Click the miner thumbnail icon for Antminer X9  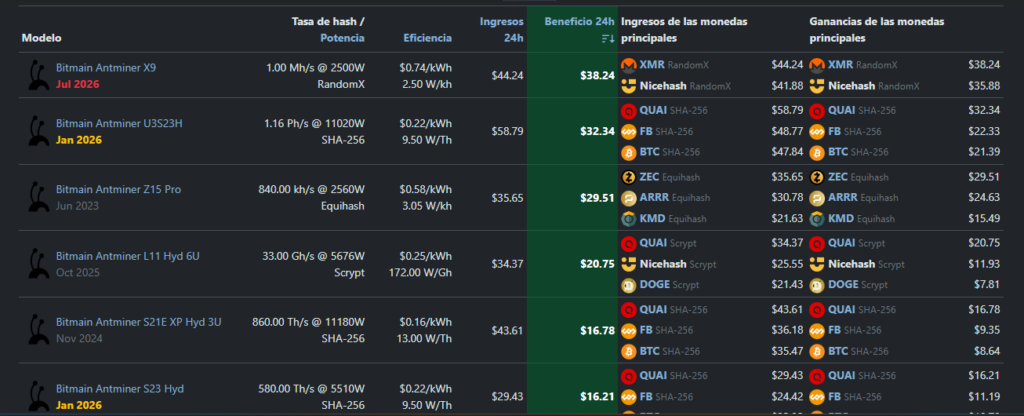[39, 76]
